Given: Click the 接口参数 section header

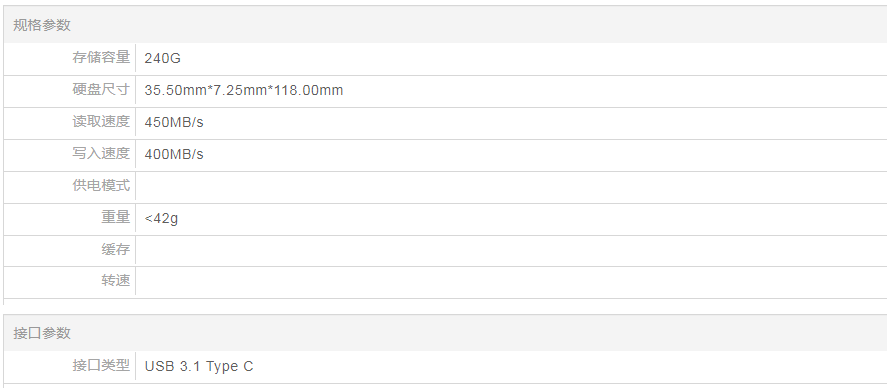Looking at the screenshot, I should (x=42, y=333).
